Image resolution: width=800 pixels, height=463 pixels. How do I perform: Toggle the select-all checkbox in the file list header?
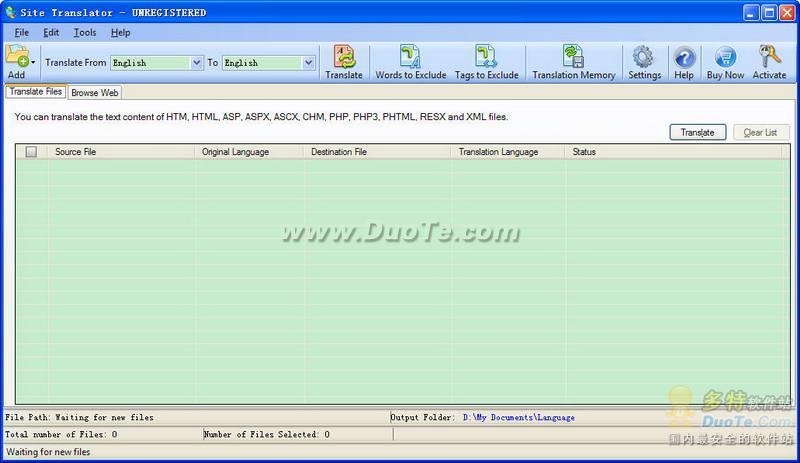coord(31,152)
